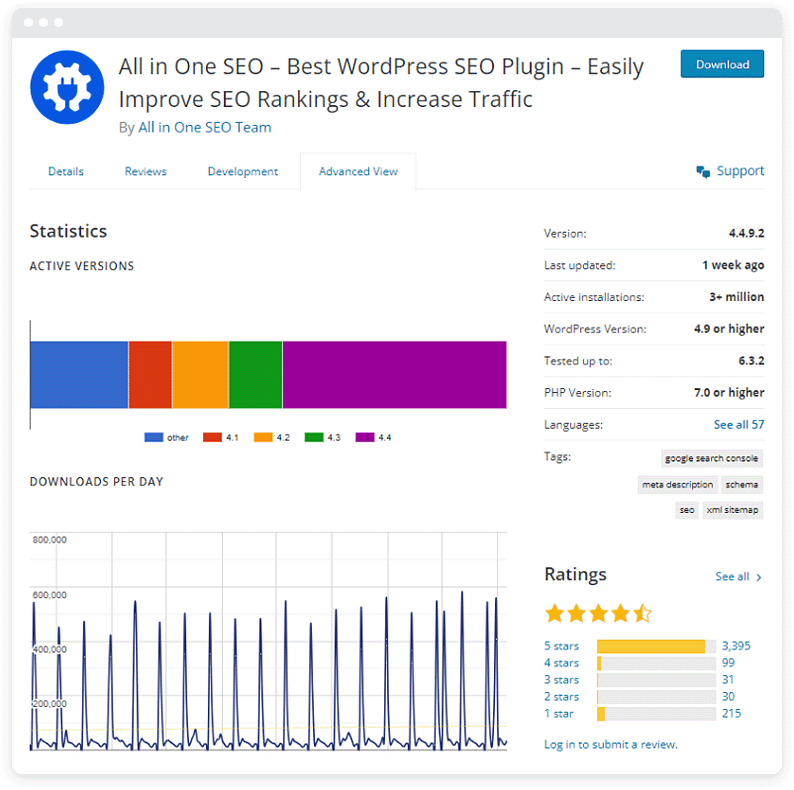Image resolution: width=794 pixels, height=790 pixels.
Task: Open the Development tab
Action: pyautogui.click(x=243, y=172)
